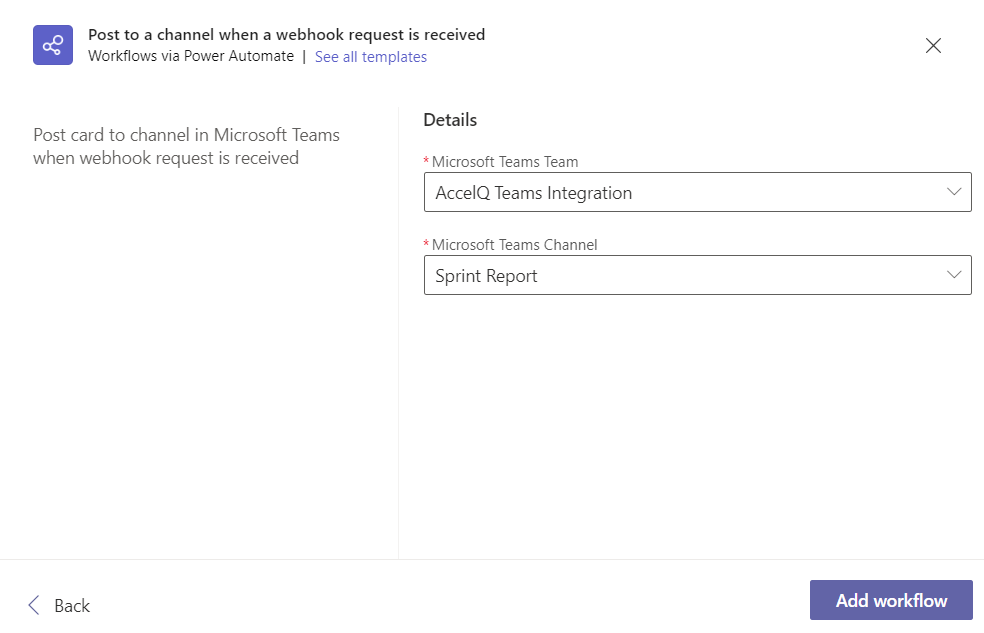Click the X icon to dismiss the dialog
Viewport: 984px width, 633px height.
[x=933, y=45]
